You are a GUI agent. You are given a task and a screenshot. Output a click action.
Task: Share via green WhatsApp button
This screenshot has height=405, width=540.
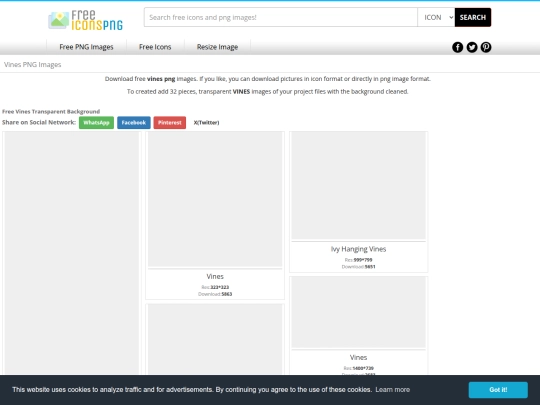[96, 123]
